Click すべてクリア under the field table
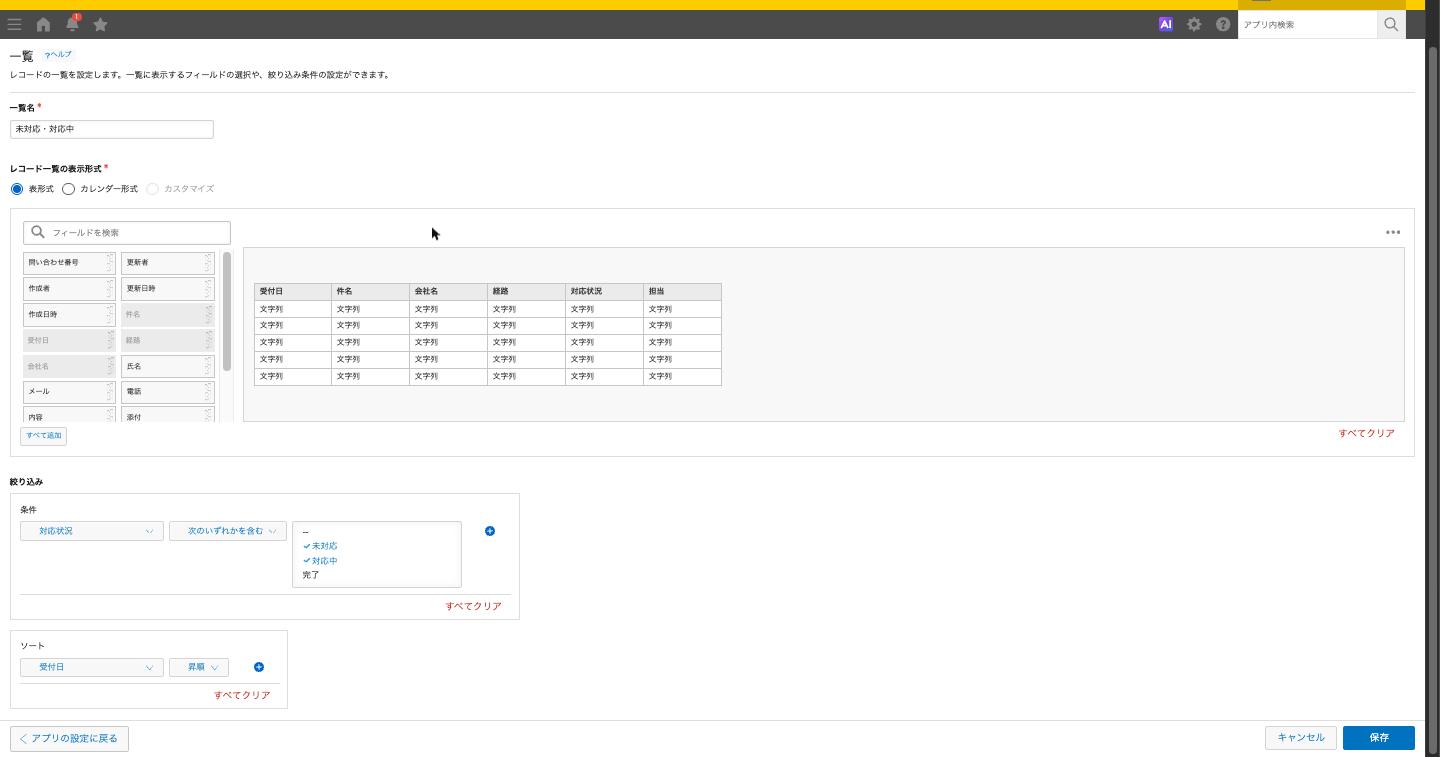This screenshot has height=757, width=1440. [x=1366, y=433]
